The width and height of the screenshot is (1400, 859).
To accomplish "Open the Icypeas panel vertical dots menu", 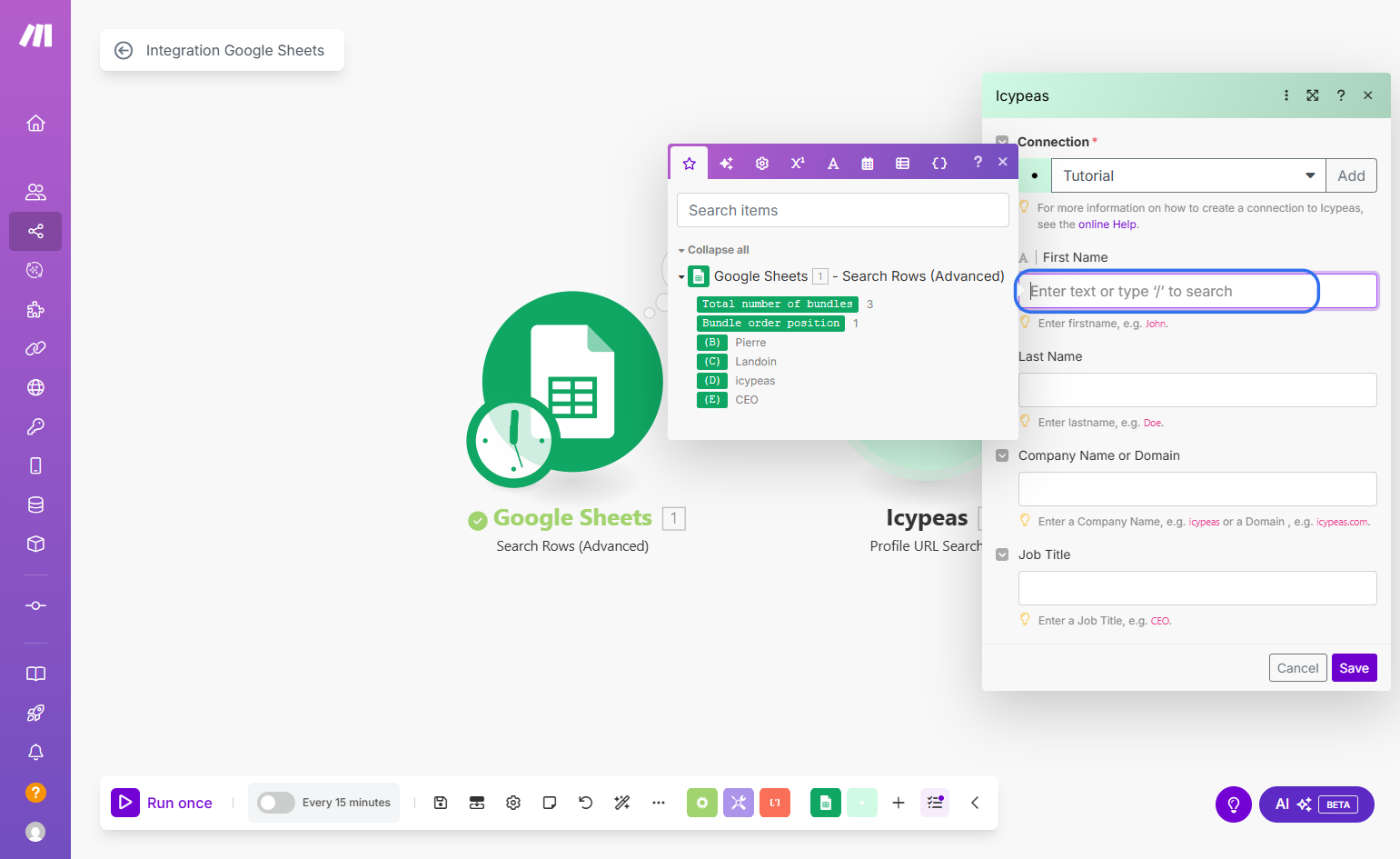I will pos(1286,95).
